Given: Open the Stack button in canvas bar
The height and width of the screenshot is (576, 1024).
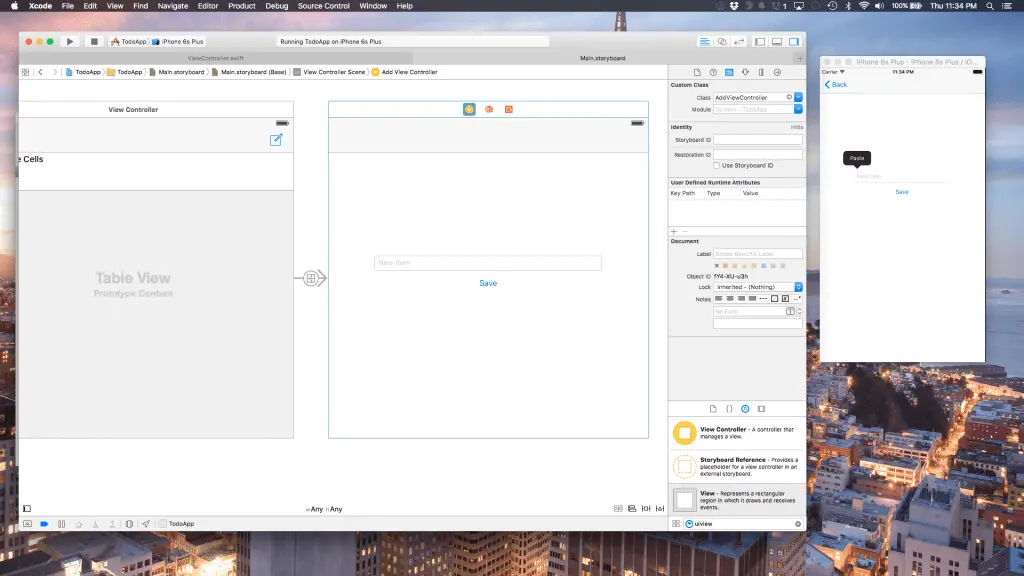Looking at the screenshot, I should (618, 509).
